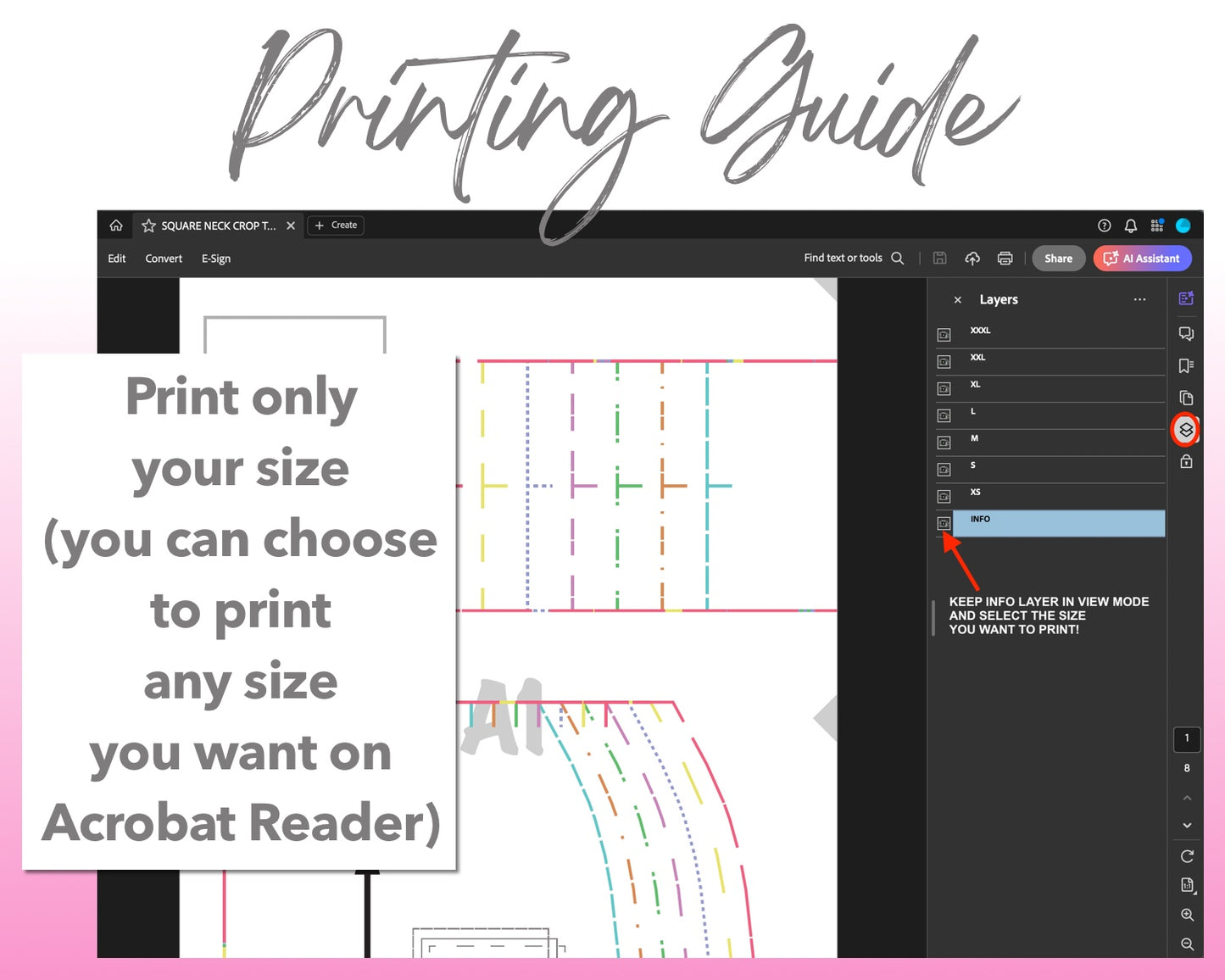The image size is (1225, 980).
Task: Open the Convert menu
Action: 164,259
